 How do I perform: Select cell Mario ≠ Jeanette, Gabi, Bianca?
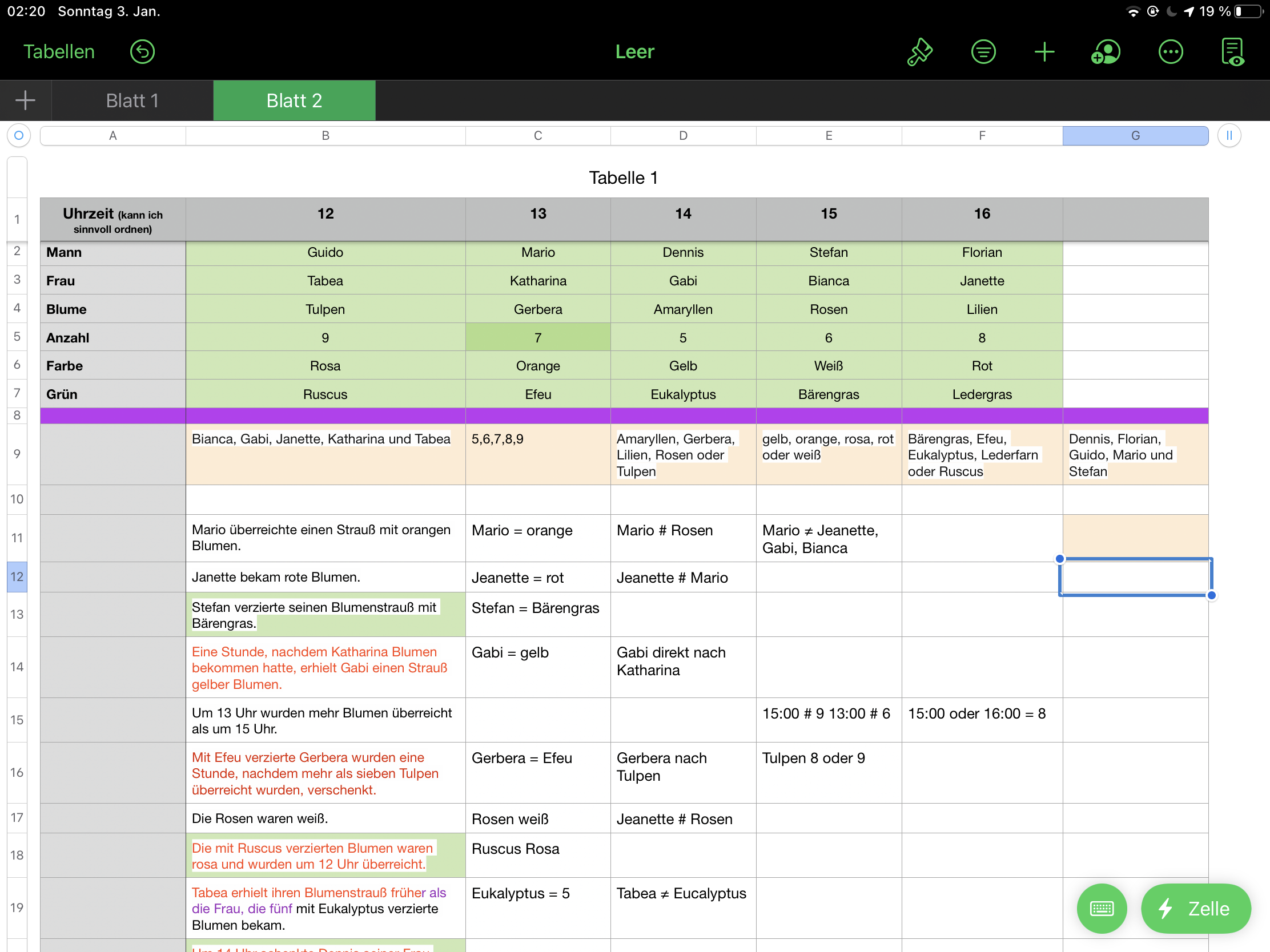(829, 538)
